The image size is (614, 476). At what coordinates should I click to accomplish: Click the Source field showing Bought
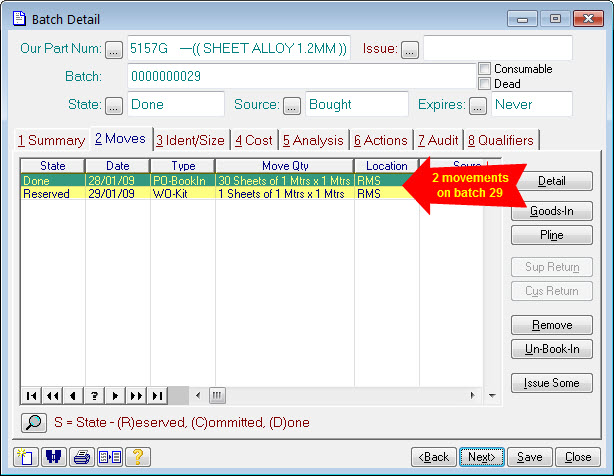357,104
